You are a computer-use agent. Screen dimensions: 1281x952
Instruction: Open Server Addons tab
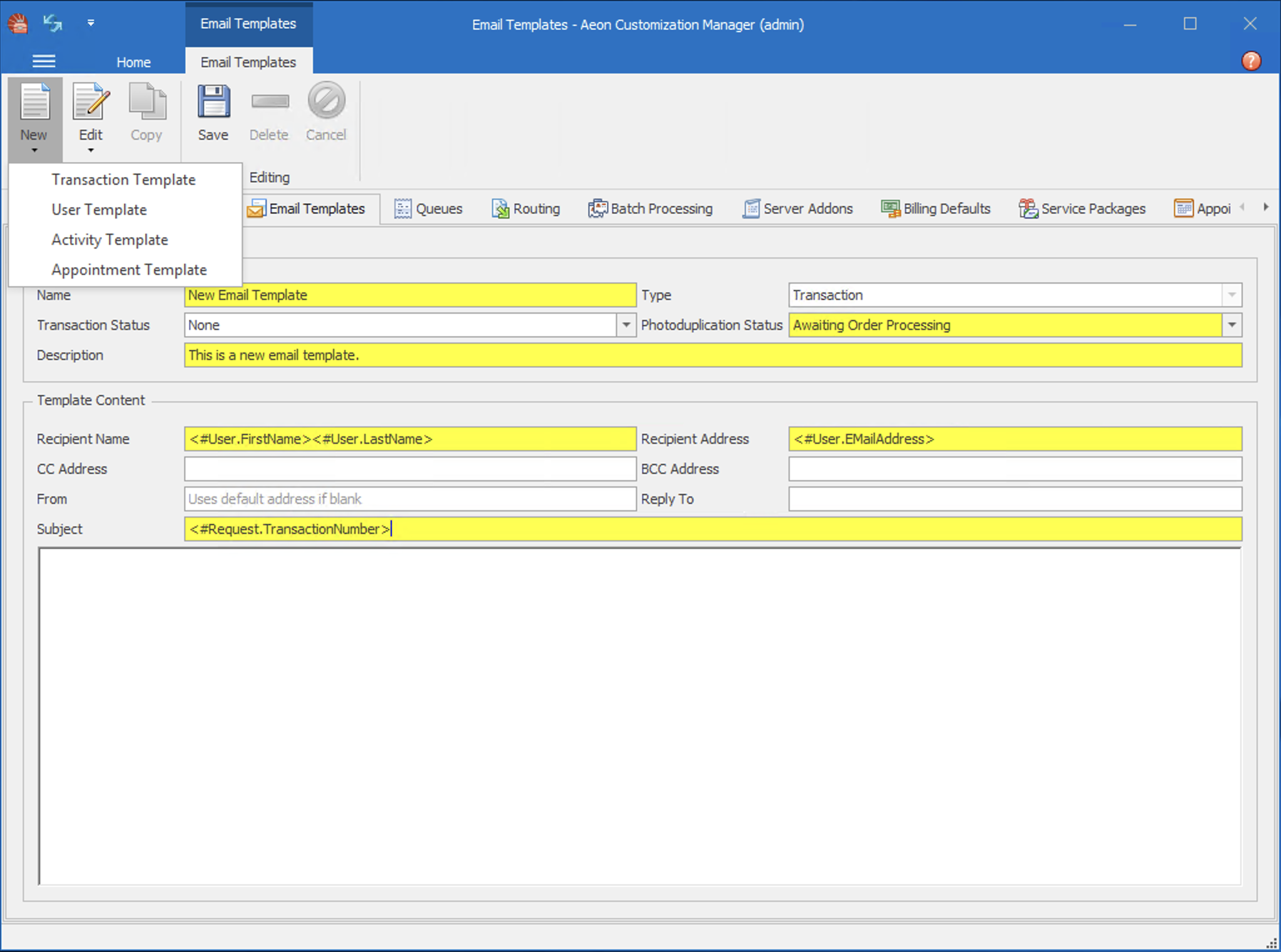[x=798, y=208]
